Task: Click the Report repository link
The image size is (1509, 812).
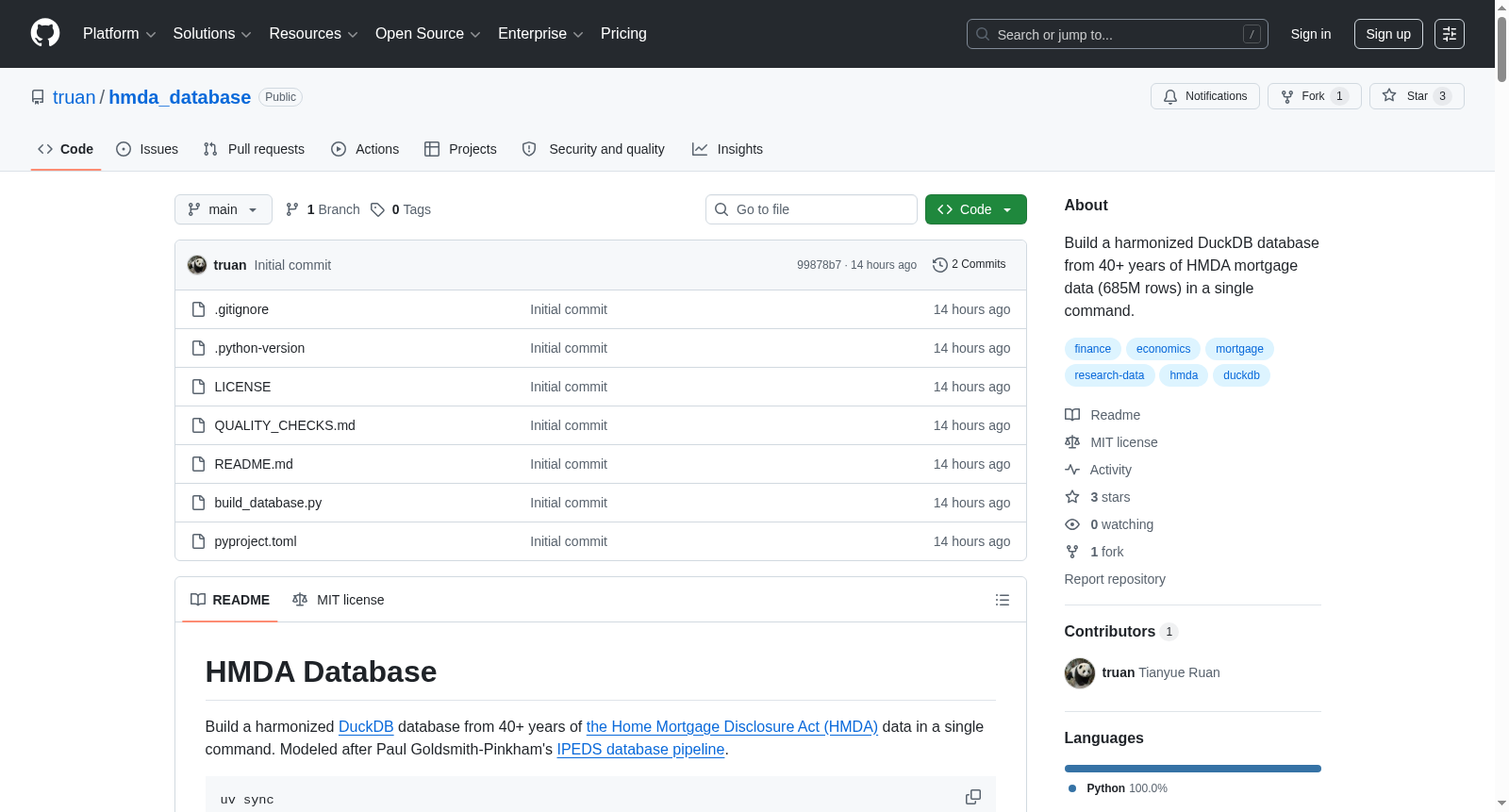Action: click(x=1115, y=579)
